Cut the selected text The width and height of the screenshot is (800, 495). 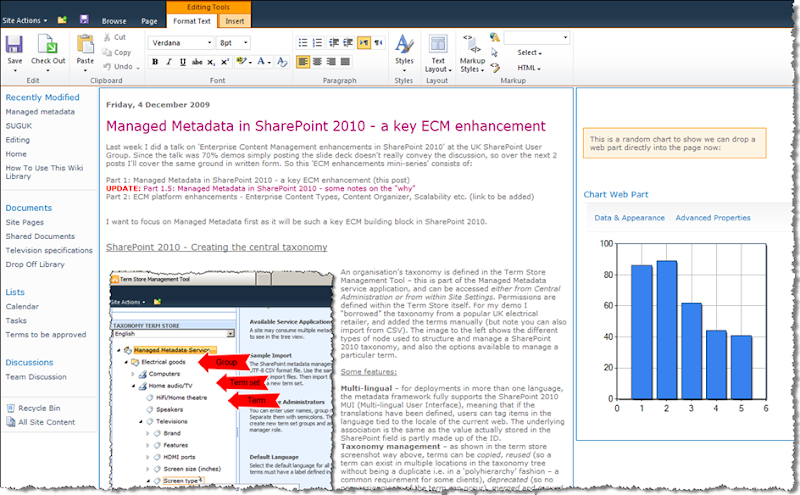115,37
